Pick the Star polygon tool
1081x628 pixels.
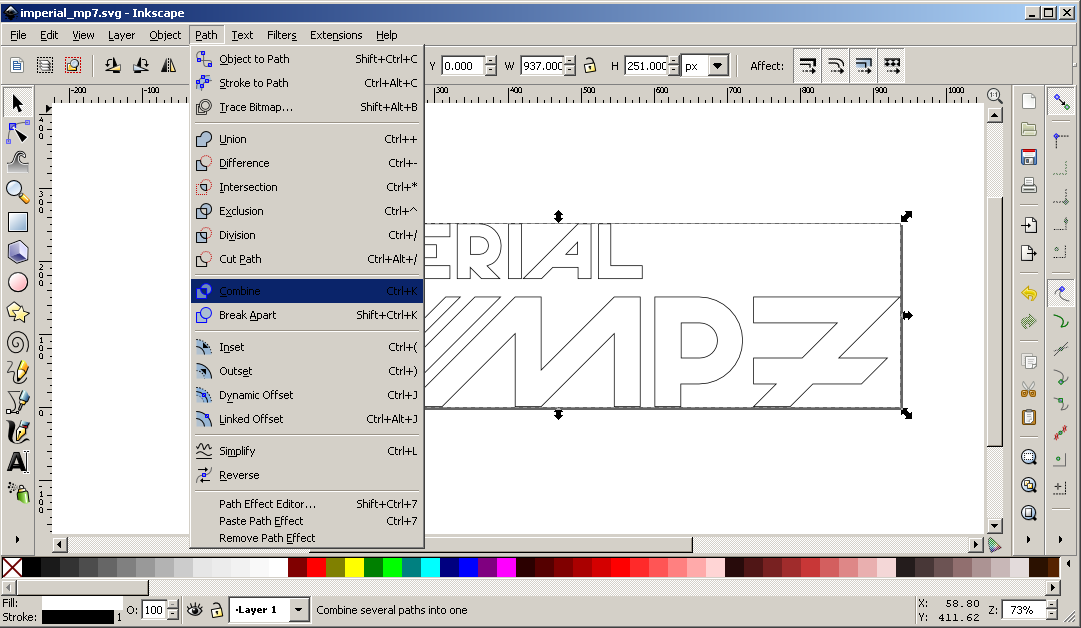pyautogui.click(x=17, y=312)
